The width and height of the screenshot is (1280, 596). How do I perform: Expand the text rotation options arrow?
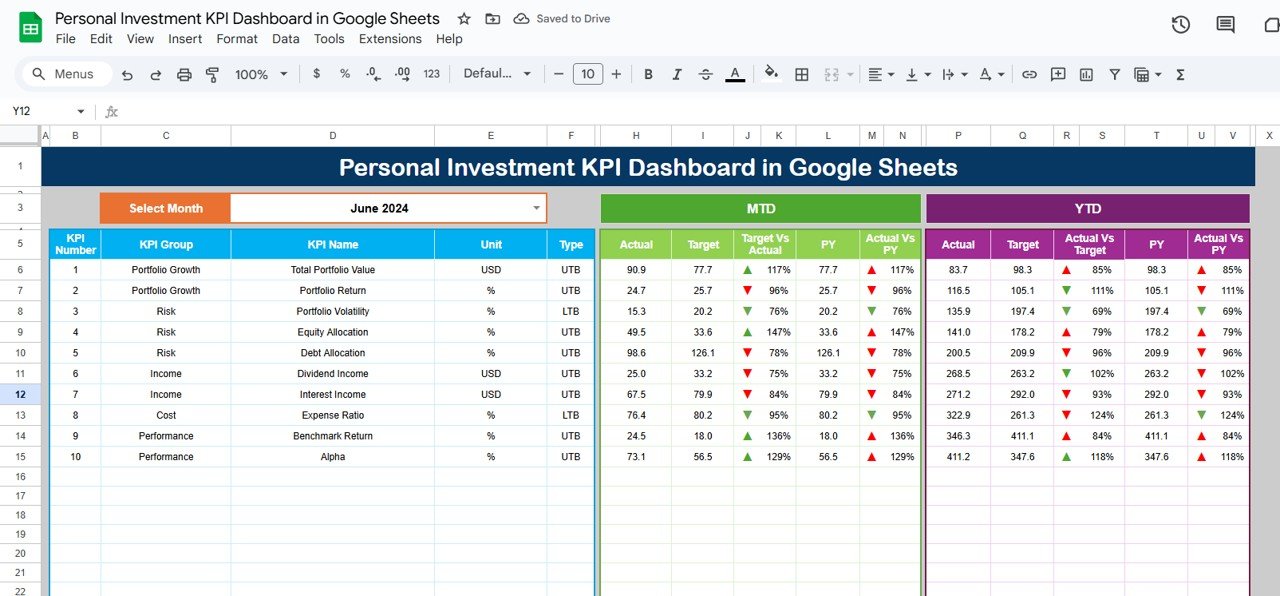(1001, 74)
